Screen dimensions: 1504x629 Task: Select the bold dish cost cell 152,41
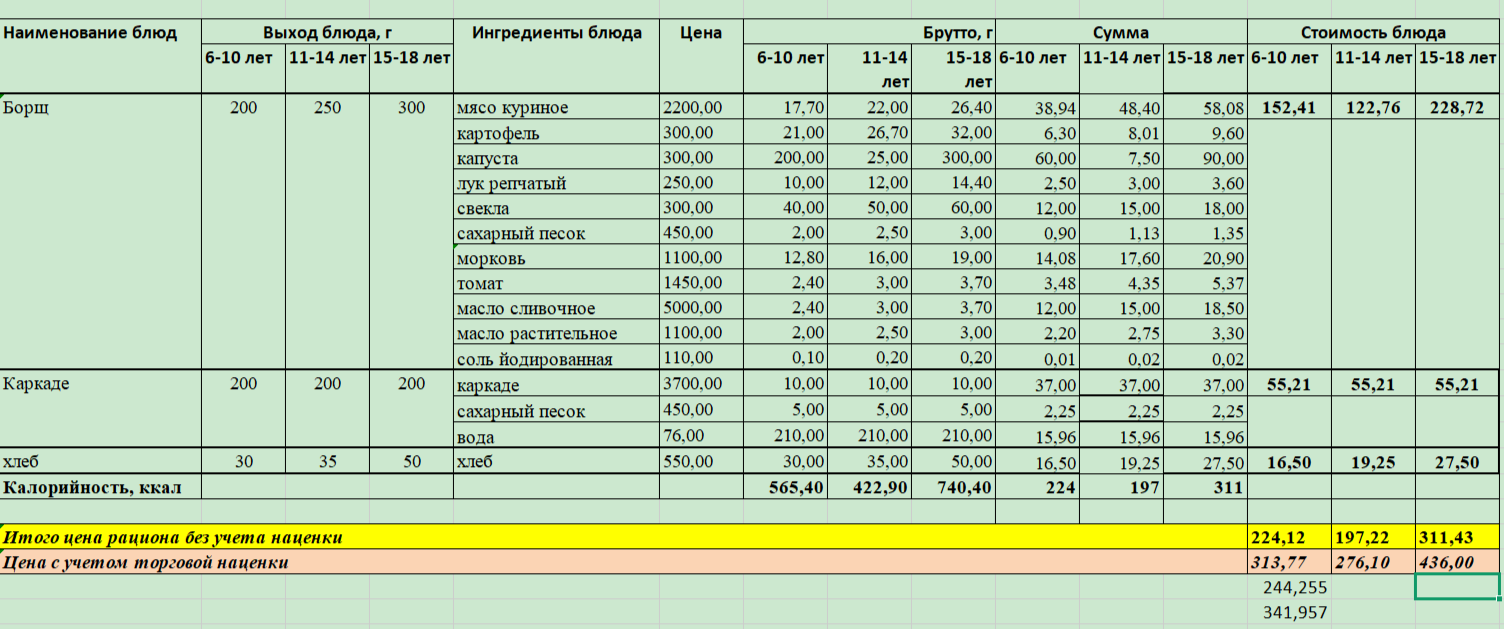coord(1289,108)
